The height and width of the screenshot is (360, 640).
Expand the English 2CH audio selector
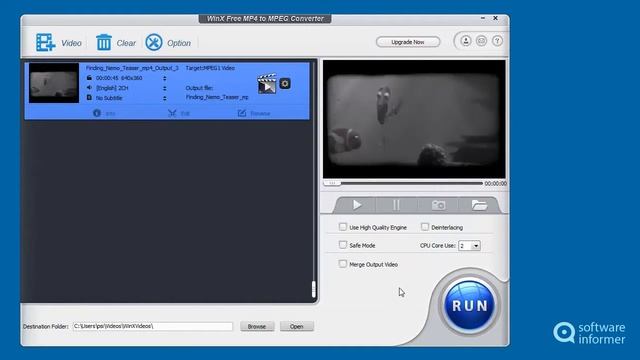tap(164, 88)
